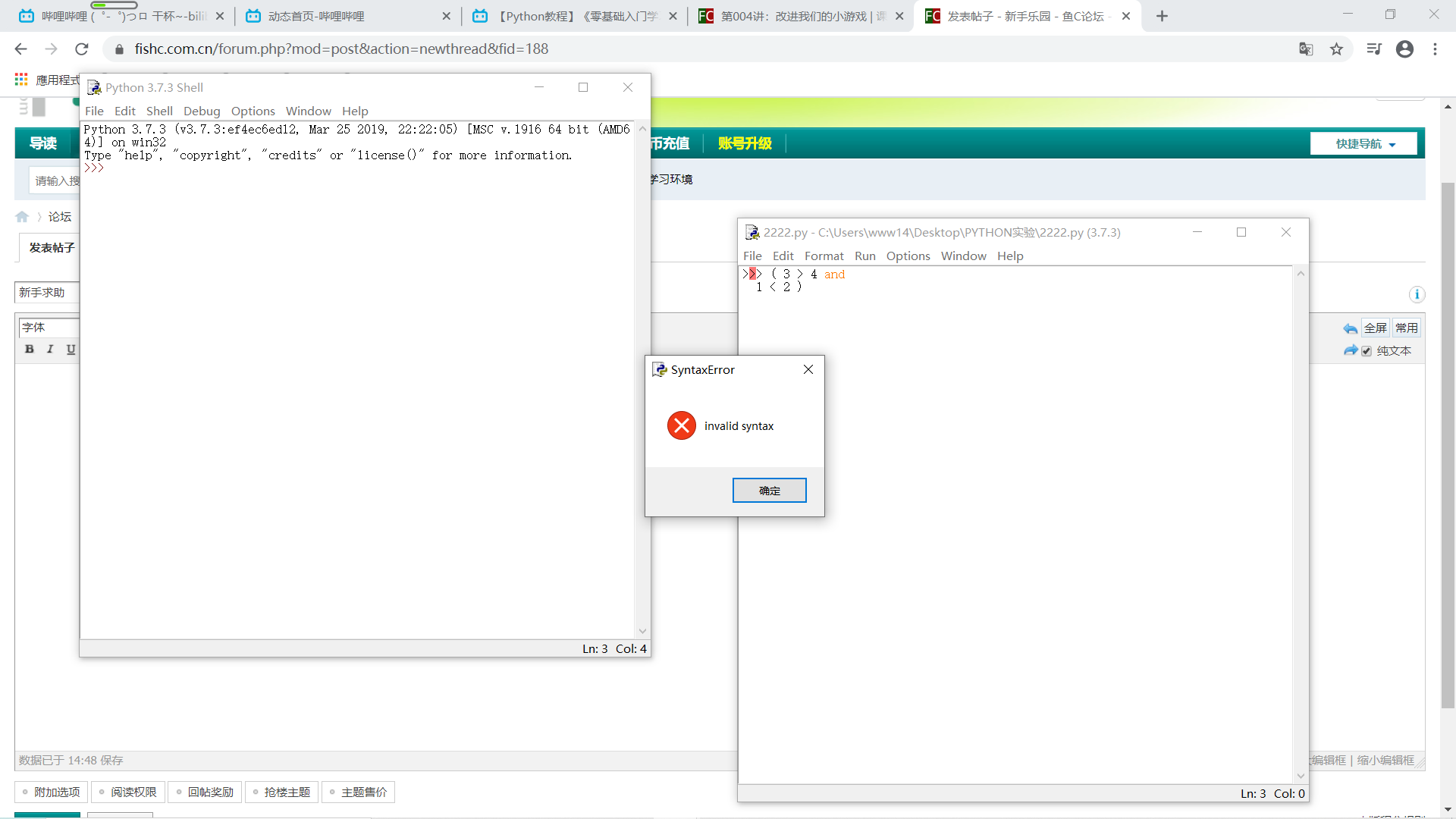Close the 动态首页 bilibili tab
Screen dimensions: 1456x819
click(446, 16)
